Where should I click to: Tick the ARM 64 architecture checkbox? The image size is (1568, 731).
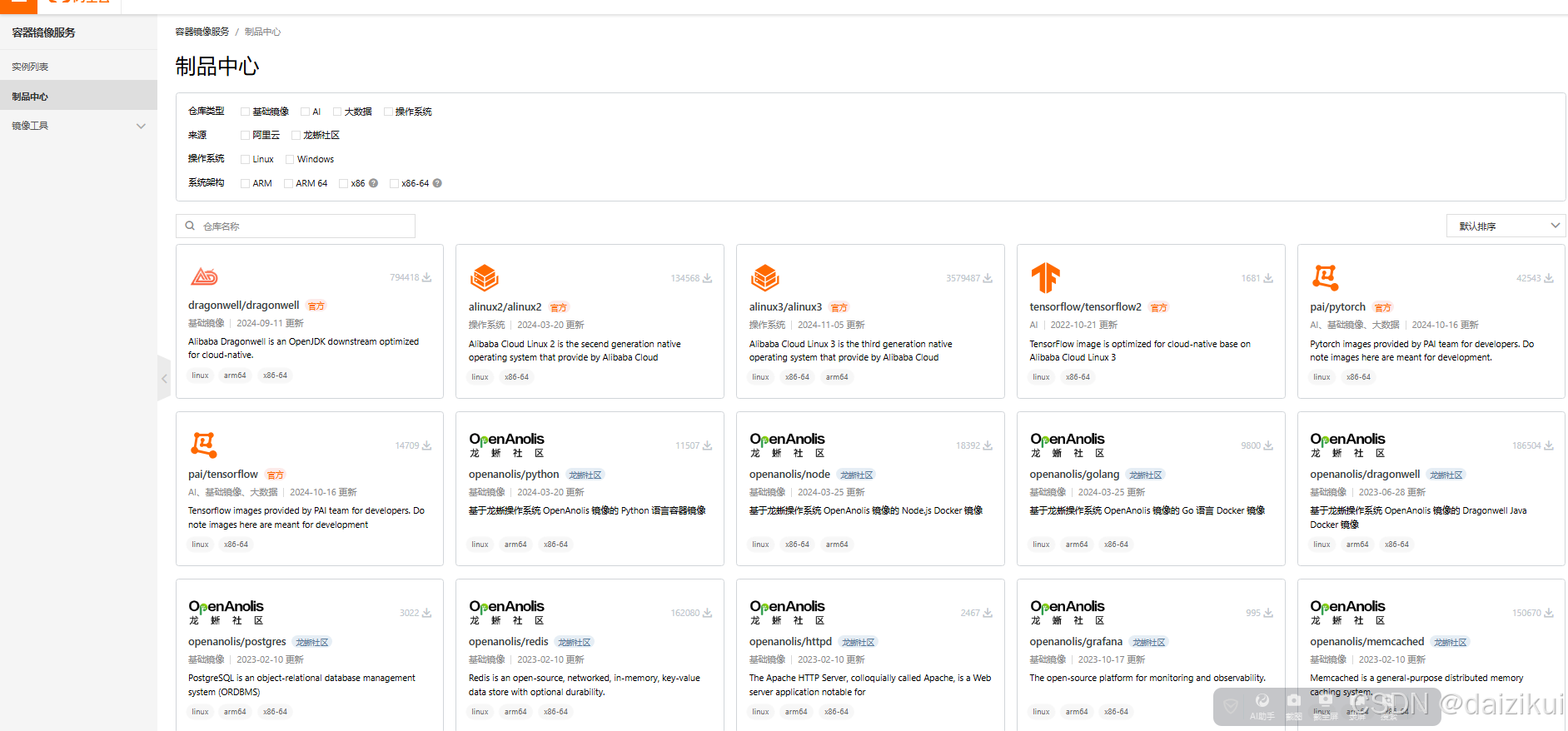coord(288,183)
